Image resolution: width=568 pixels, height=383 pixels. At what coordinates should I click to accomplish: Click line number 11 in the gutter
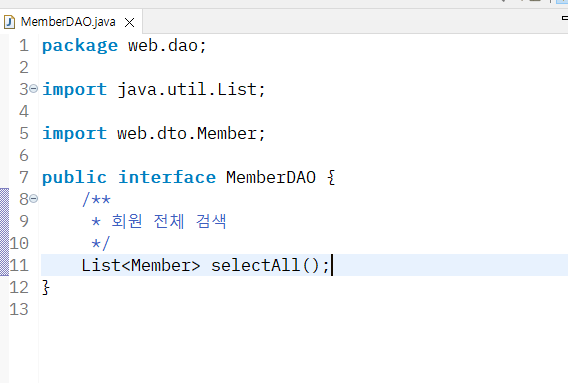coord(19,265)
